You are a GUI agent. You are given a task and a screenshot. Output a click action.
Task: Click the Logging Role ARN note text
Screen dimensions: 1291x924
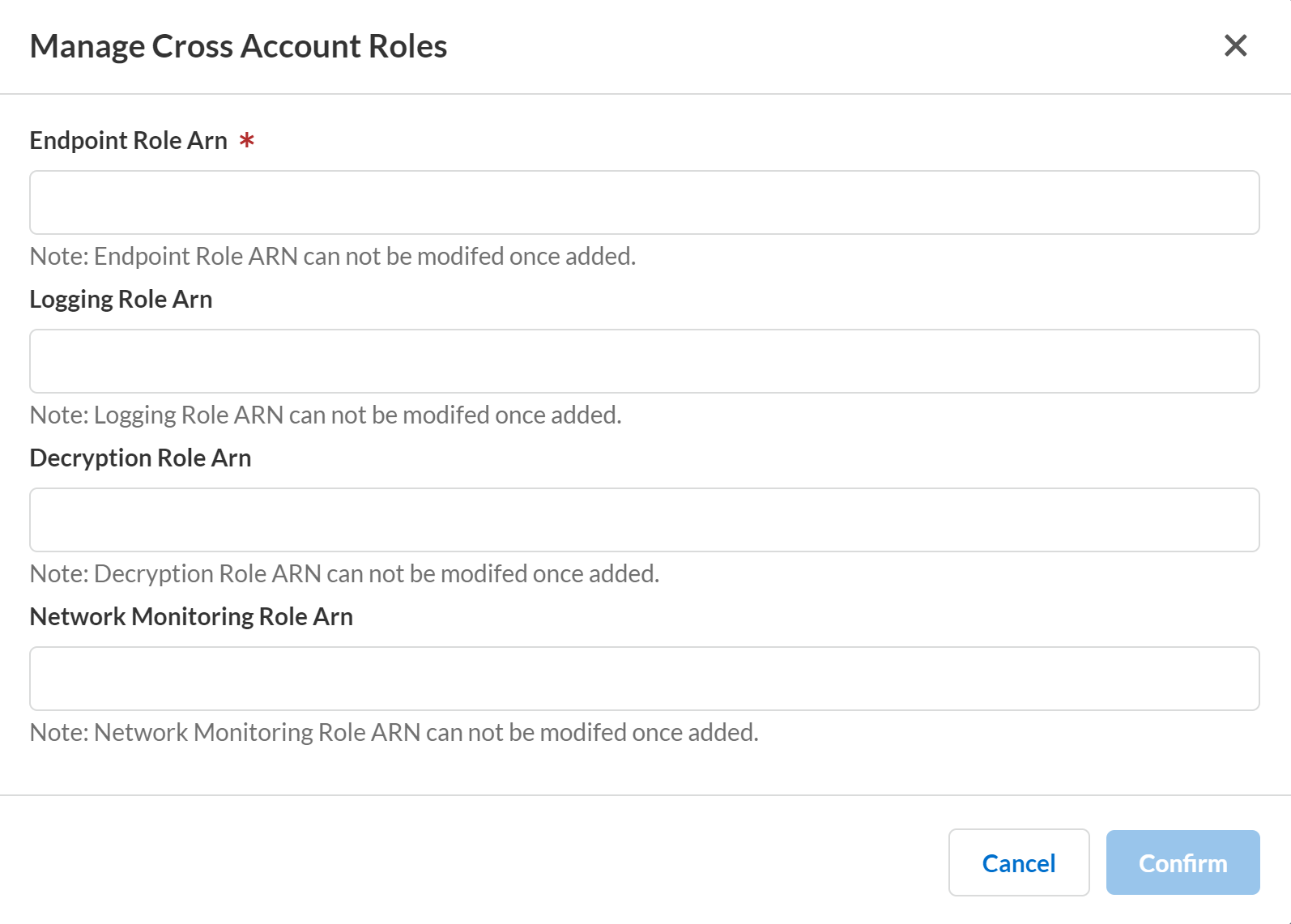[x=325, y=415]
